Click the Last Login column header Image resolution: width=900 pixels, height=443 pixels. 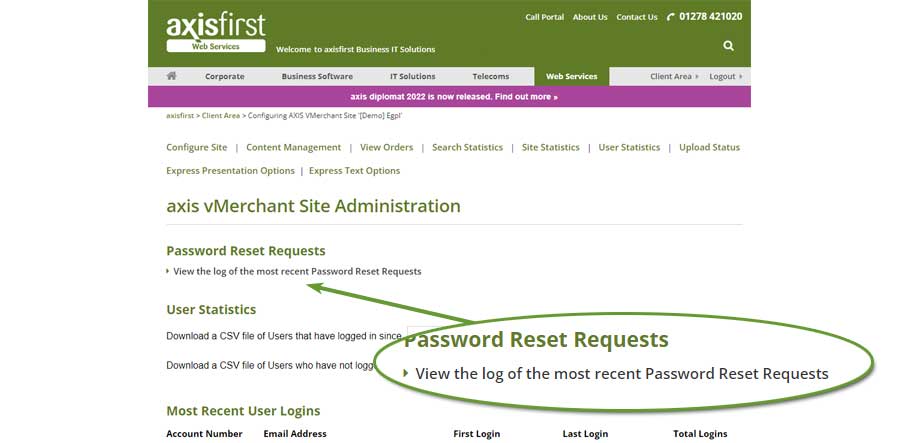(x=585, y=434)
